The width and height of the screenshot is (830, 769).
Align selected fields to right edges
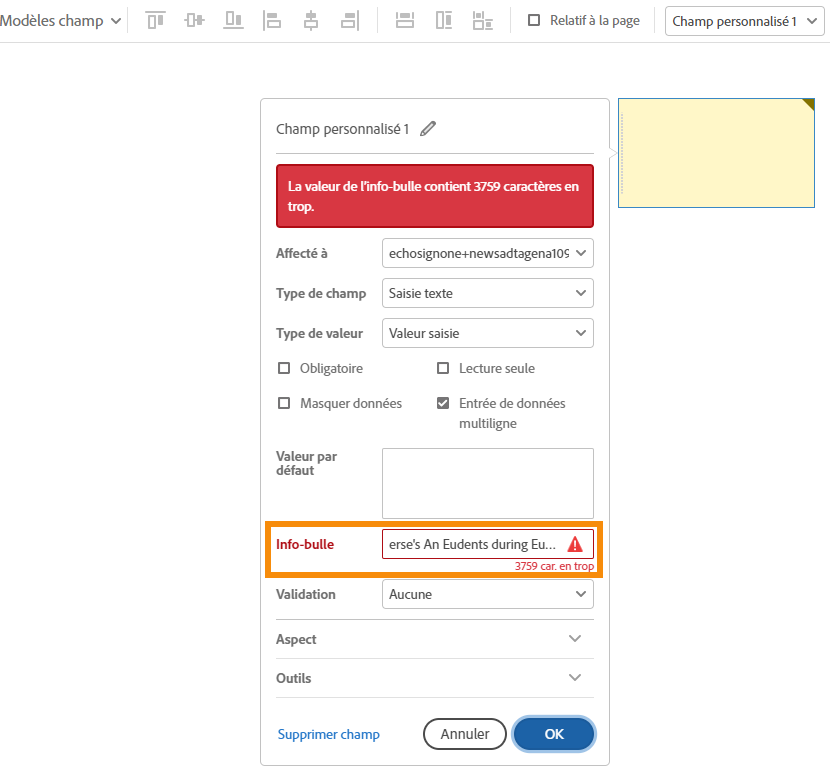[x=350, y=21]
